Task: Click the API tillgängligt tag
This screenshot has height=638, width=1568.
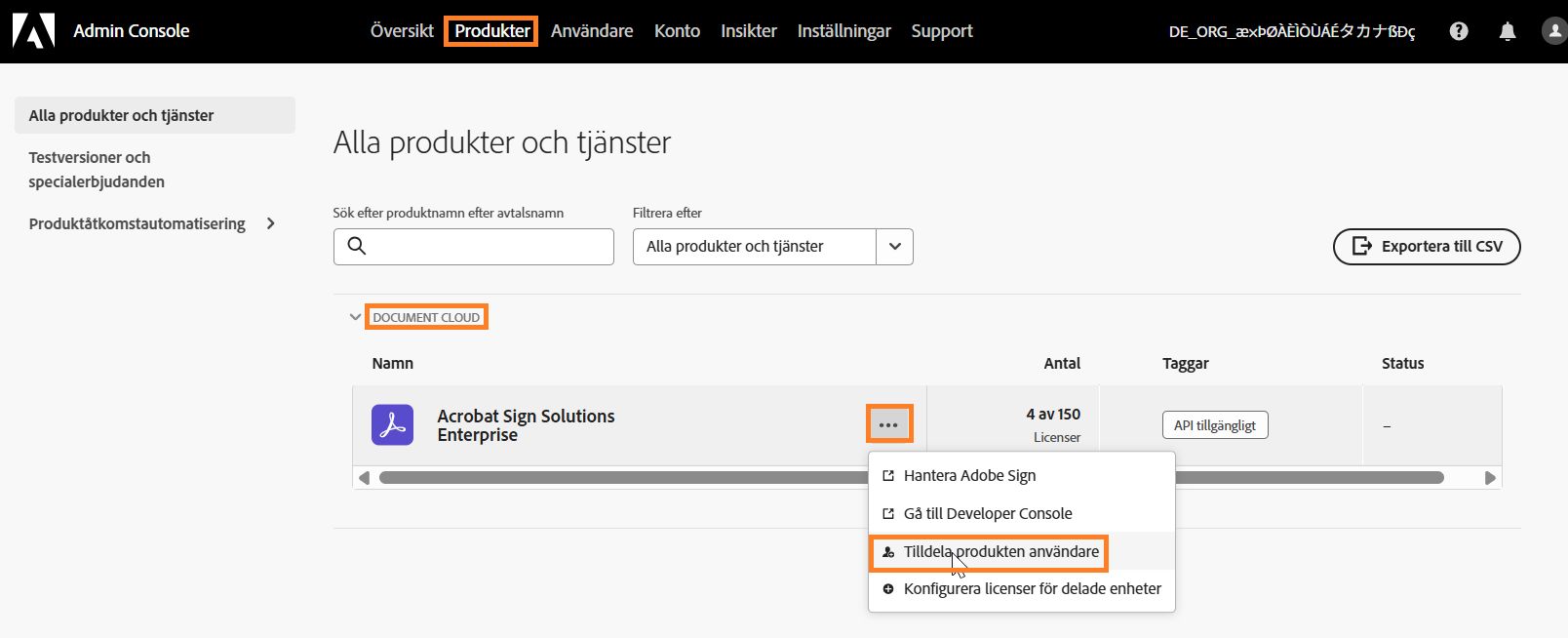Action: point(1215,425)
